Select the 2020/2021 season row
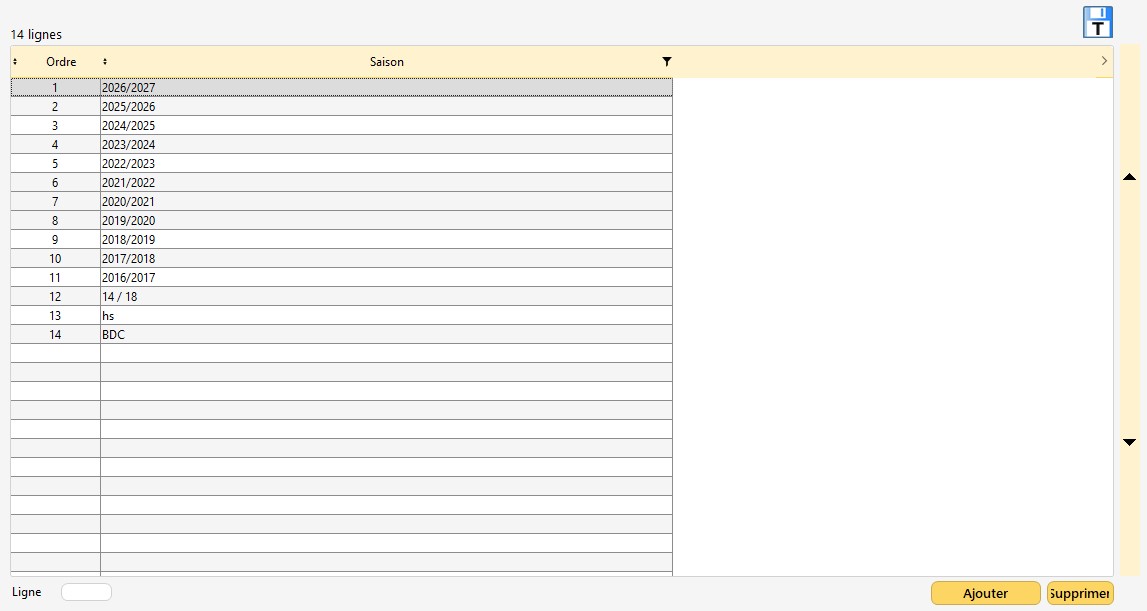Screen dimensions: 1147x611 385,202
